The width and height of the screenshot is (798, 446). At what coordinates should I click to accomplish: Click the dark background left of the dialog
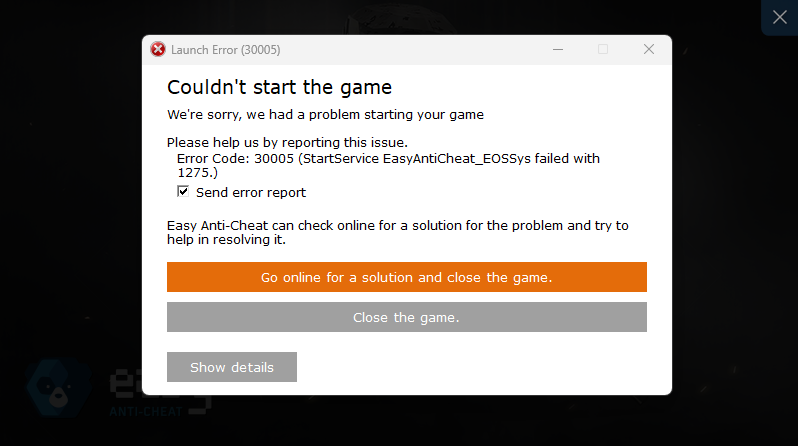70,200
